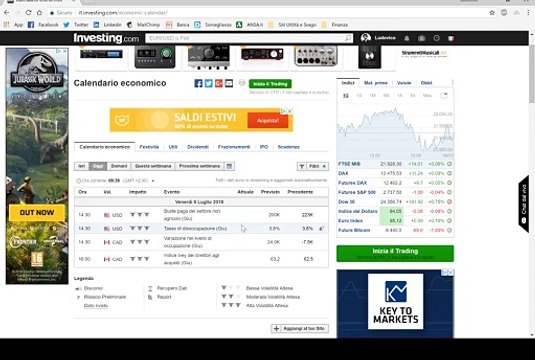Select the Questa settimana range button

153,166
